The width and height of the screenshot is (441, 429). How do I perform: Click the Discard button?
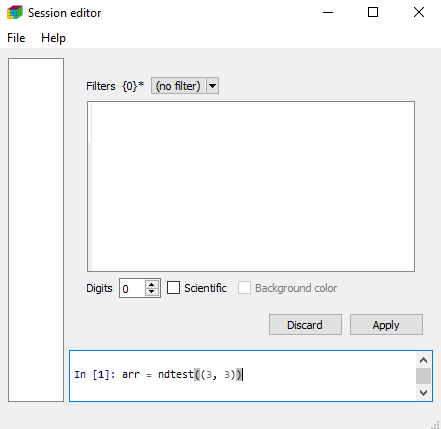(x=305, y=325)
